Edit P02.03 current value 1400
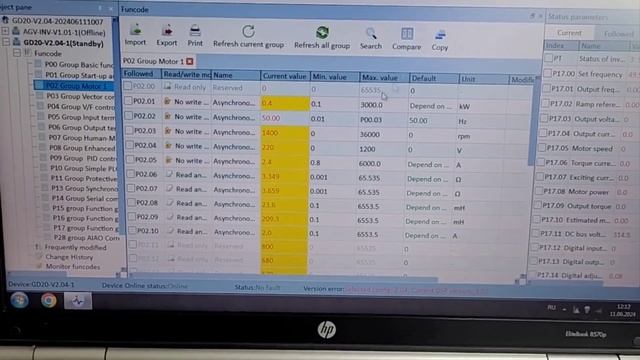The height and width of the screenshot is (360, 640). 284,133
